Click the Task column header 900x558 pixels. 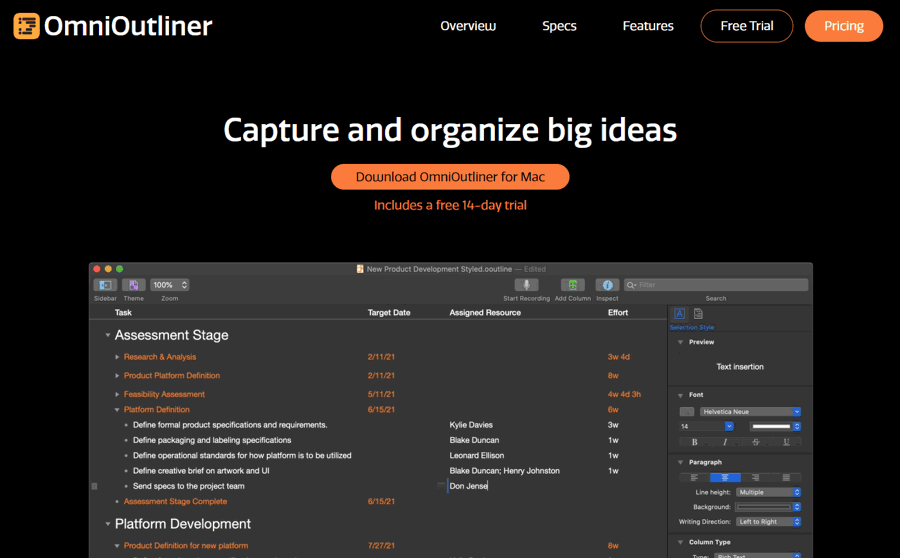tap(123, 312)
